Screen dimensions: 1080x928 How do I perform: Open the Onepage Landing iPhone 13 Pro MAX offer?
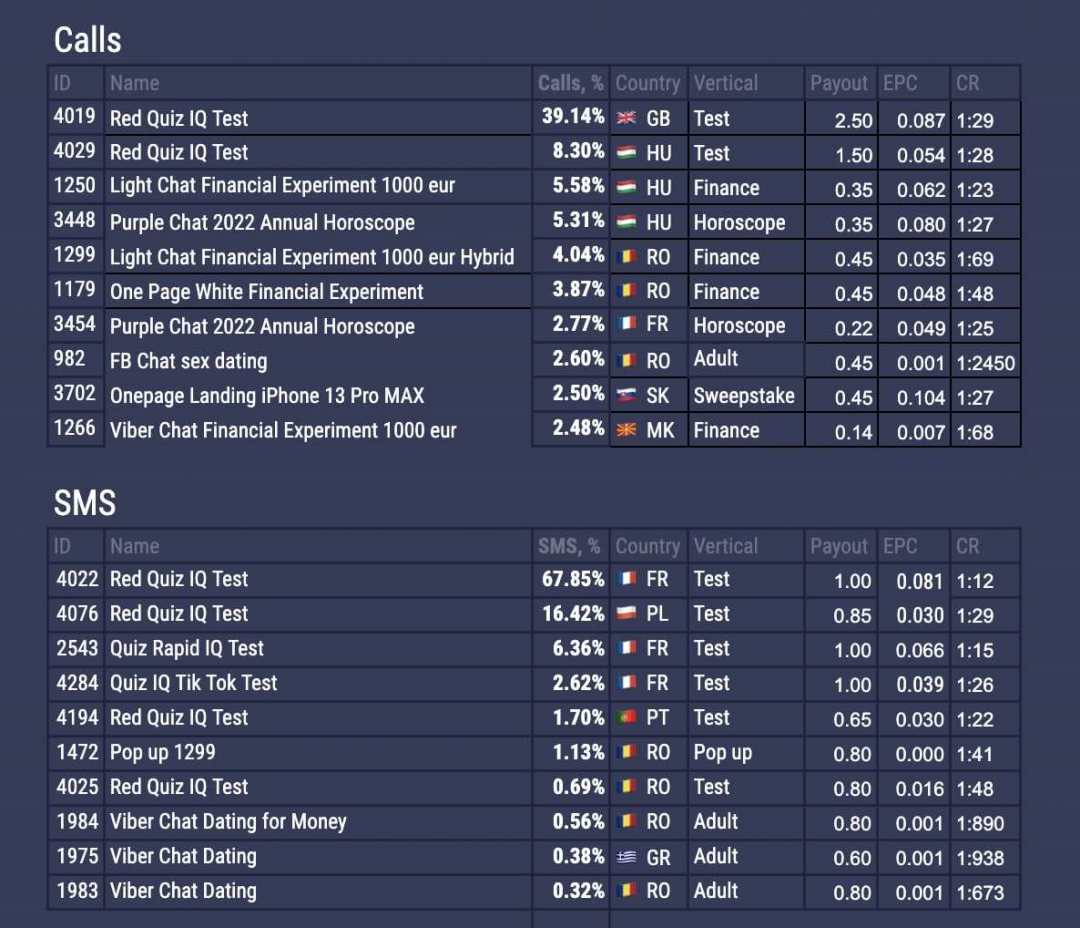(267, 396)
